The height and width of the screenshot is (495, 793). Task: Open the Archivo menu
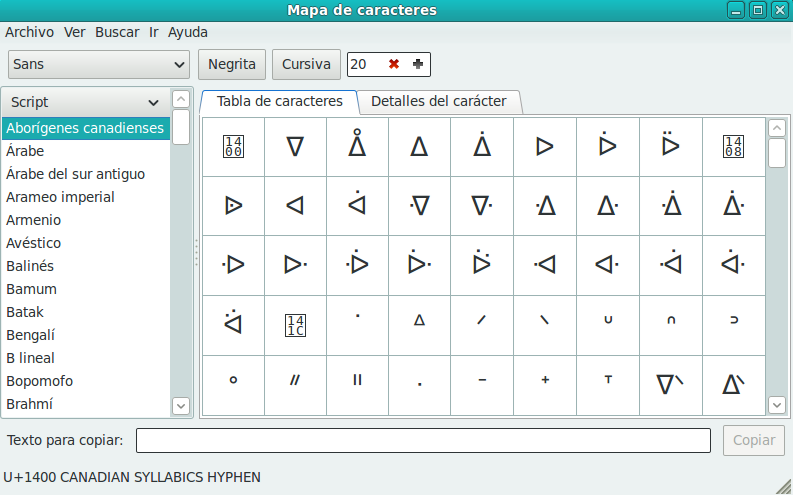pos(29,32)
